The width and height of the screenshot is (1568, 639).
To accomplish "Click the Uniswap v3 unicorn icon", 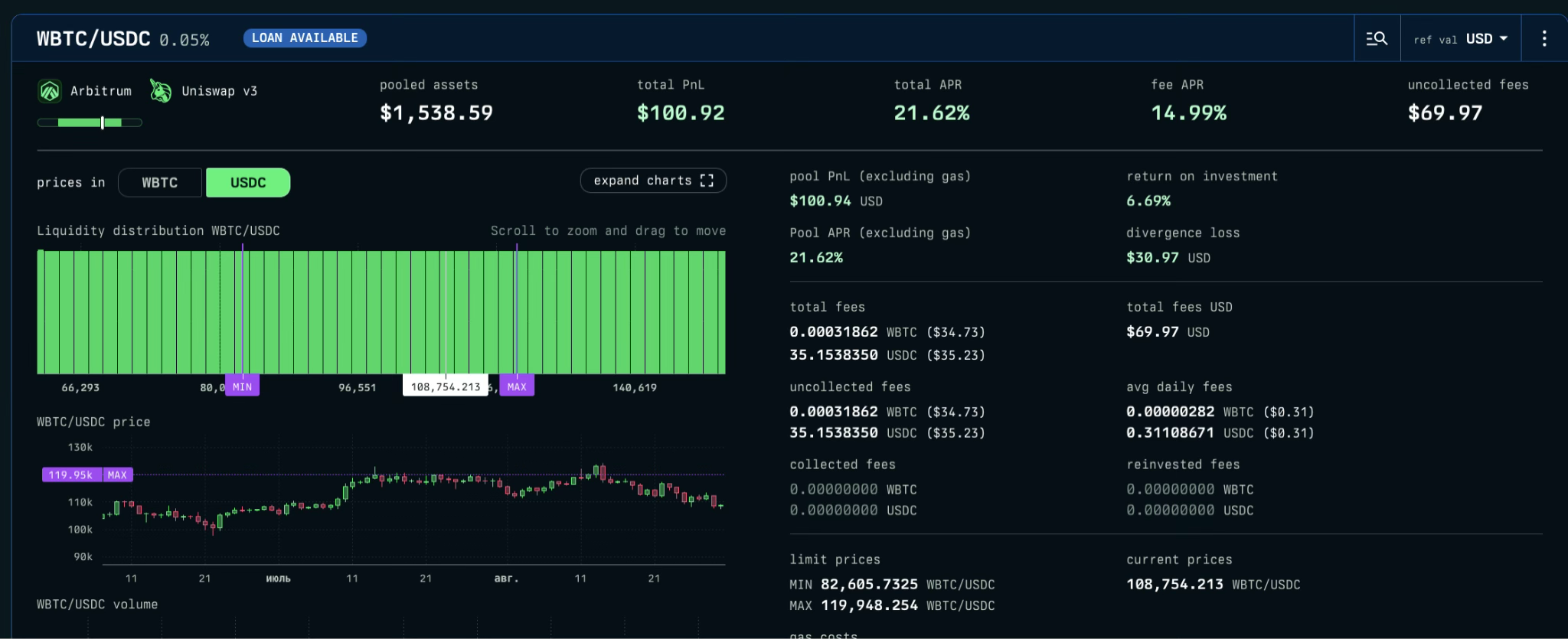I will point(161,91).
